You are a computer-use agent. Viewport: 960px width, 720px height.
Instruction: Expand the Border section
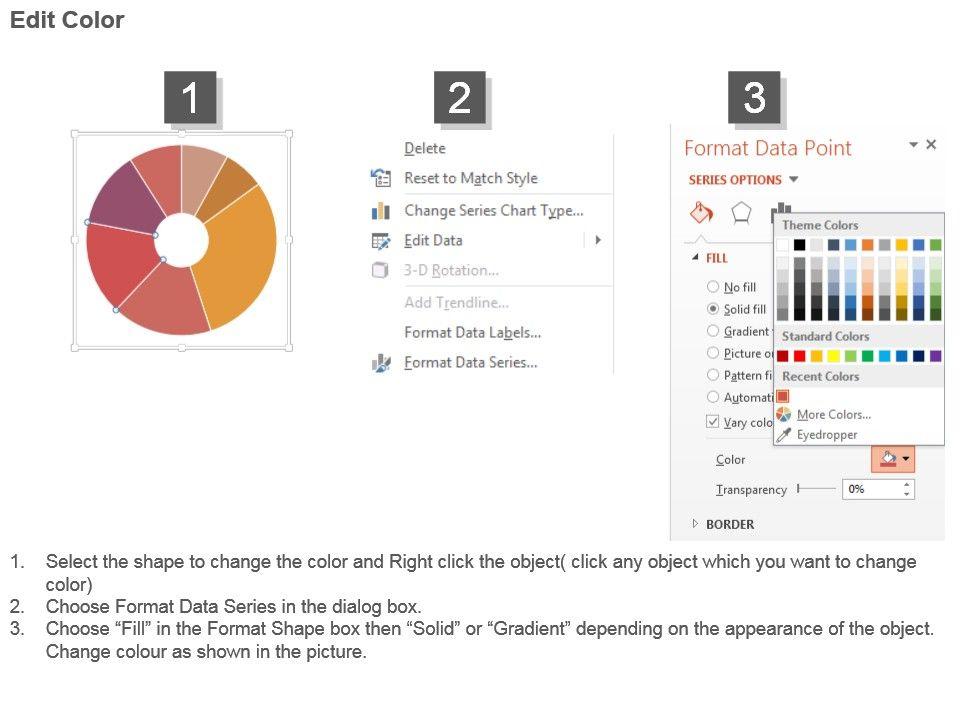pyautogui.click(x=693, y=524)
